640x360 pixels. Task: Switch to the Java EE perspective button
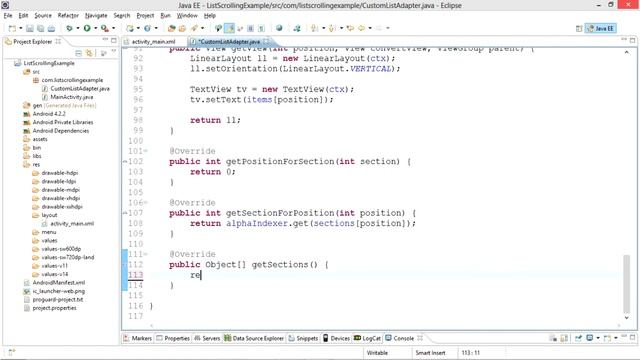point(600,28)
